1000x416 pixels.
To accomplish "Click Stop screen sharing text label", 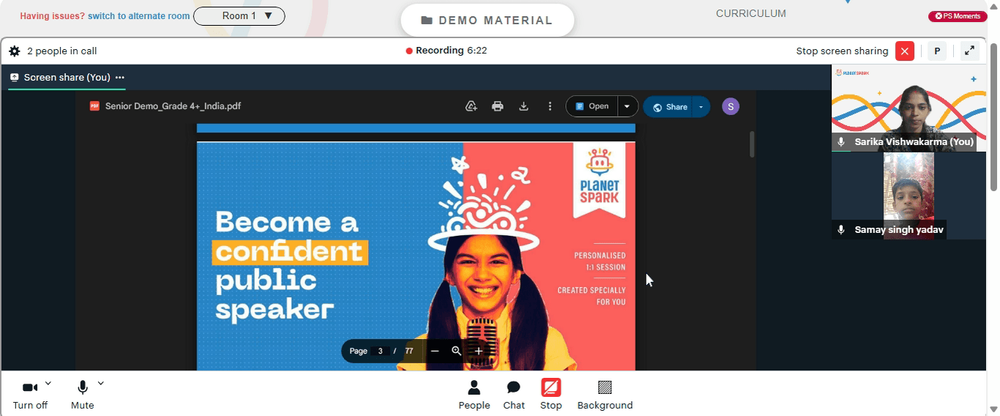I will (842, 51).
